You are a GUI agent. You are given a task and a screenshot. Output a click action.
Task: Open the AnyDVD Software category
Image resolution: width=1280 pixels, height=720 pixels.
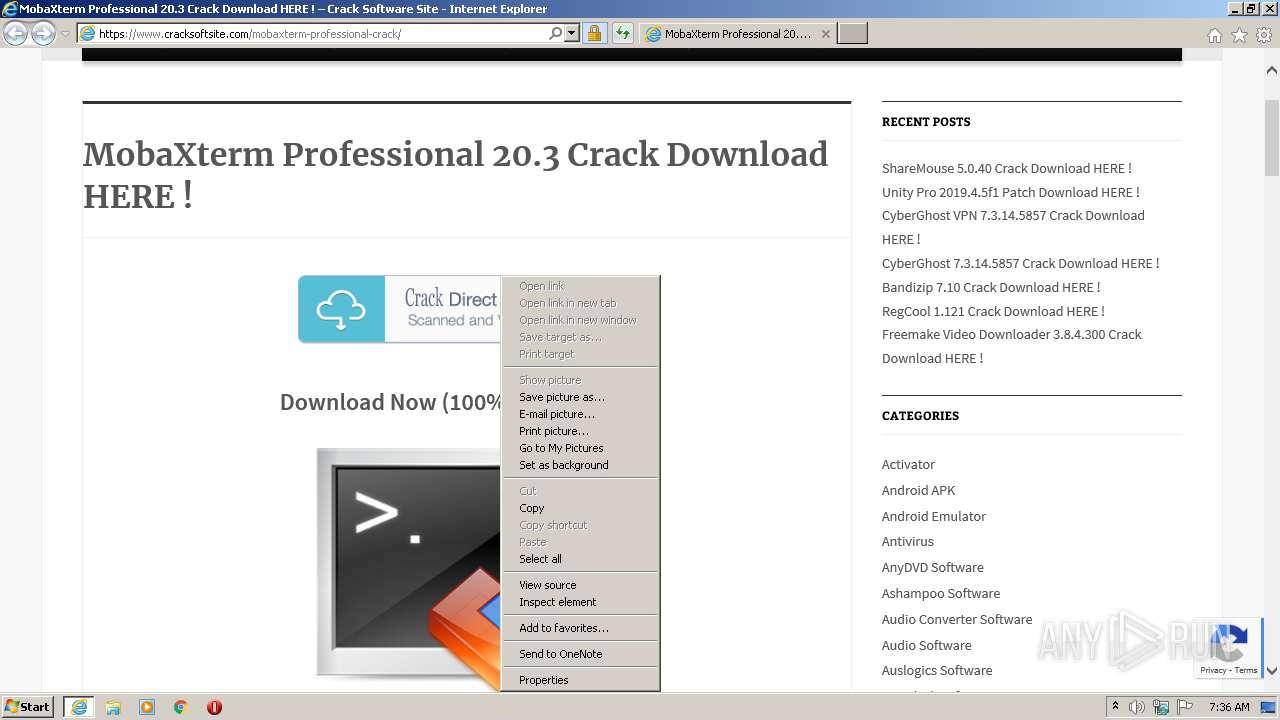pos(933,567)
